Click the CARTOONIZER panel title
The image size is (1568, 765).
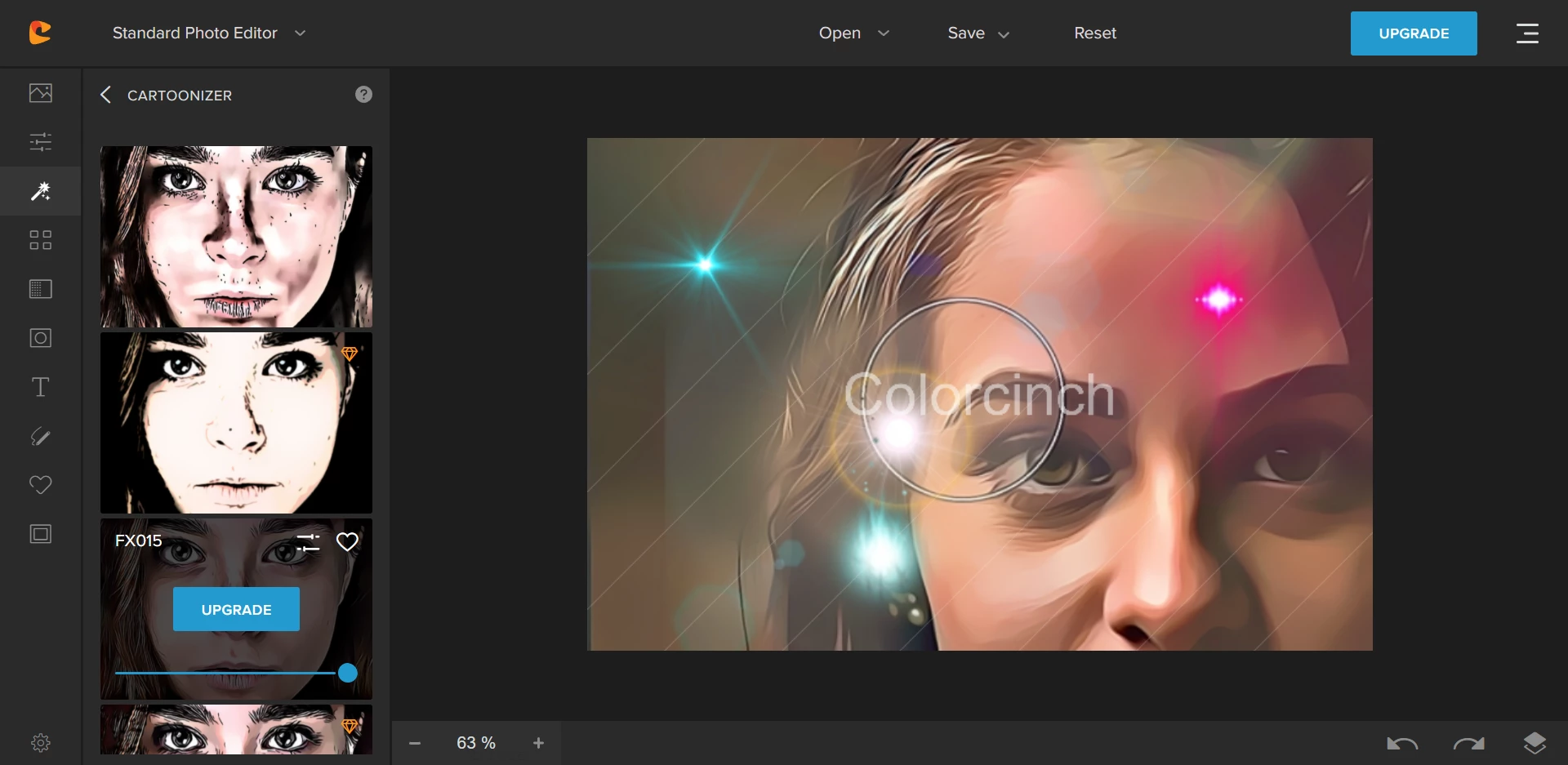coord(180,96)
